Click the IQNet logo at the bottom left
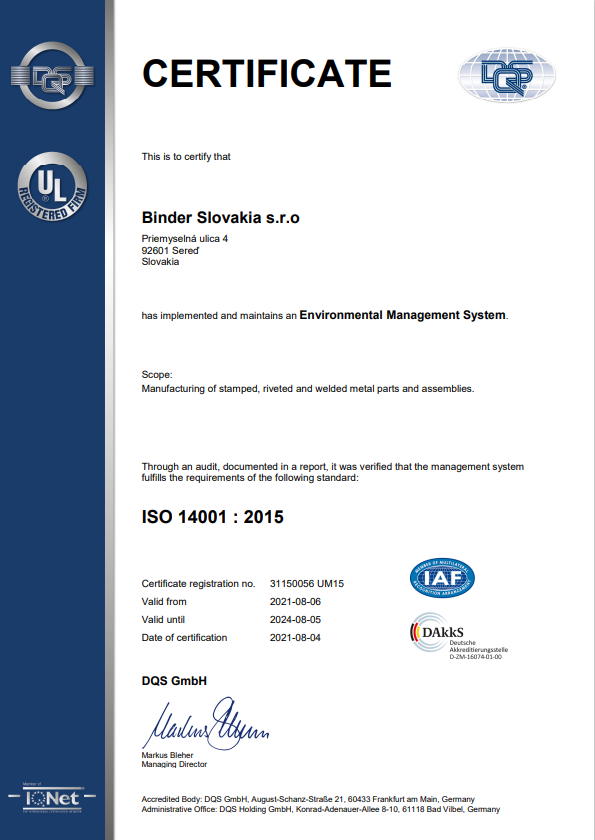 [x=52, y=798]
